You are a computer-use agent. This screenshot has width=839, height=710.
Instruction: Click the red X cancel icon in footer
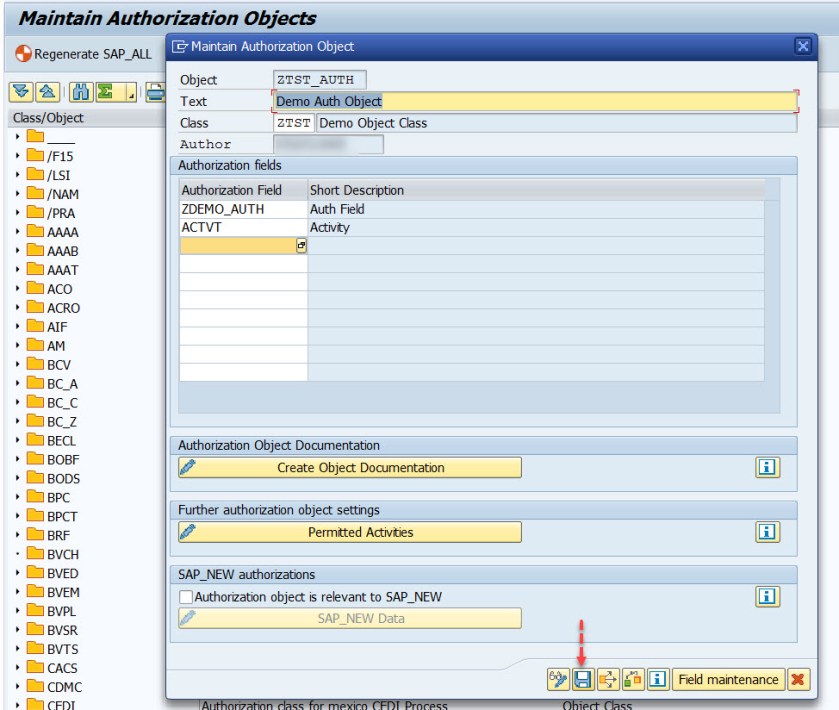pyautogui.click(x=797, y=680)
